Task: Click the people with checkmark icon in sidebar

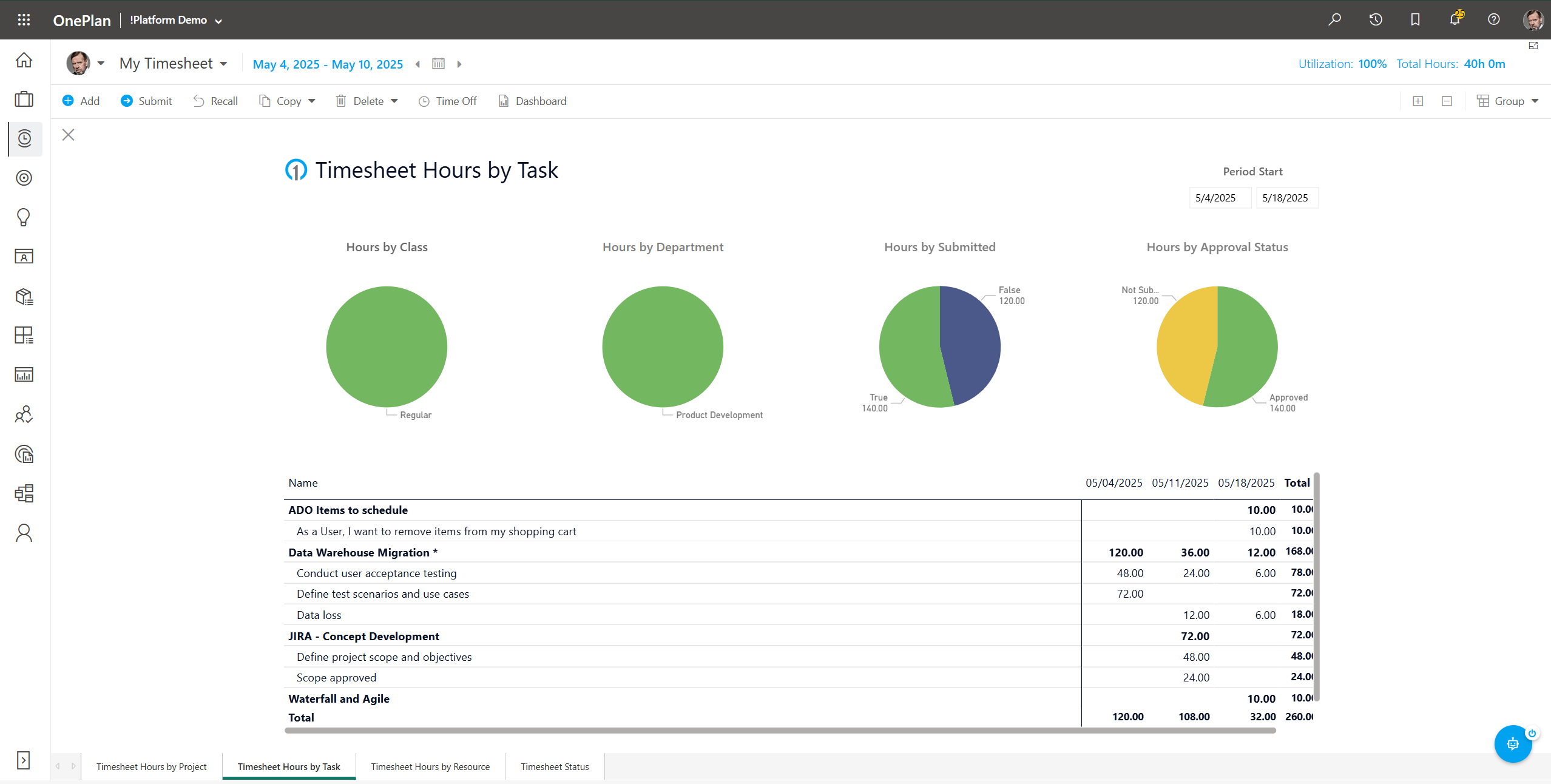Action: click(24, 414)
